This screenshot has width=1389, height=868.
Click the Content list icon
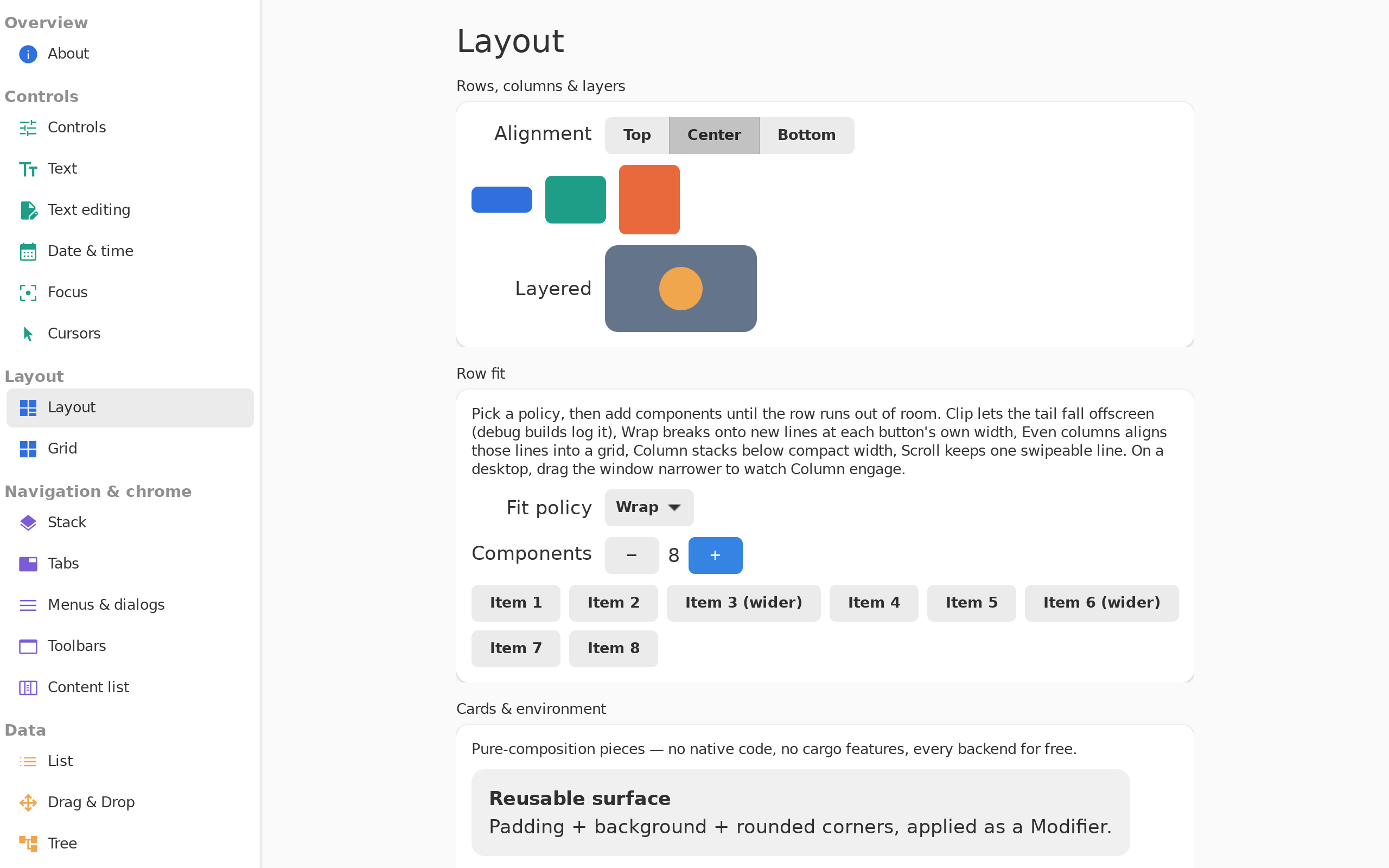28,688
